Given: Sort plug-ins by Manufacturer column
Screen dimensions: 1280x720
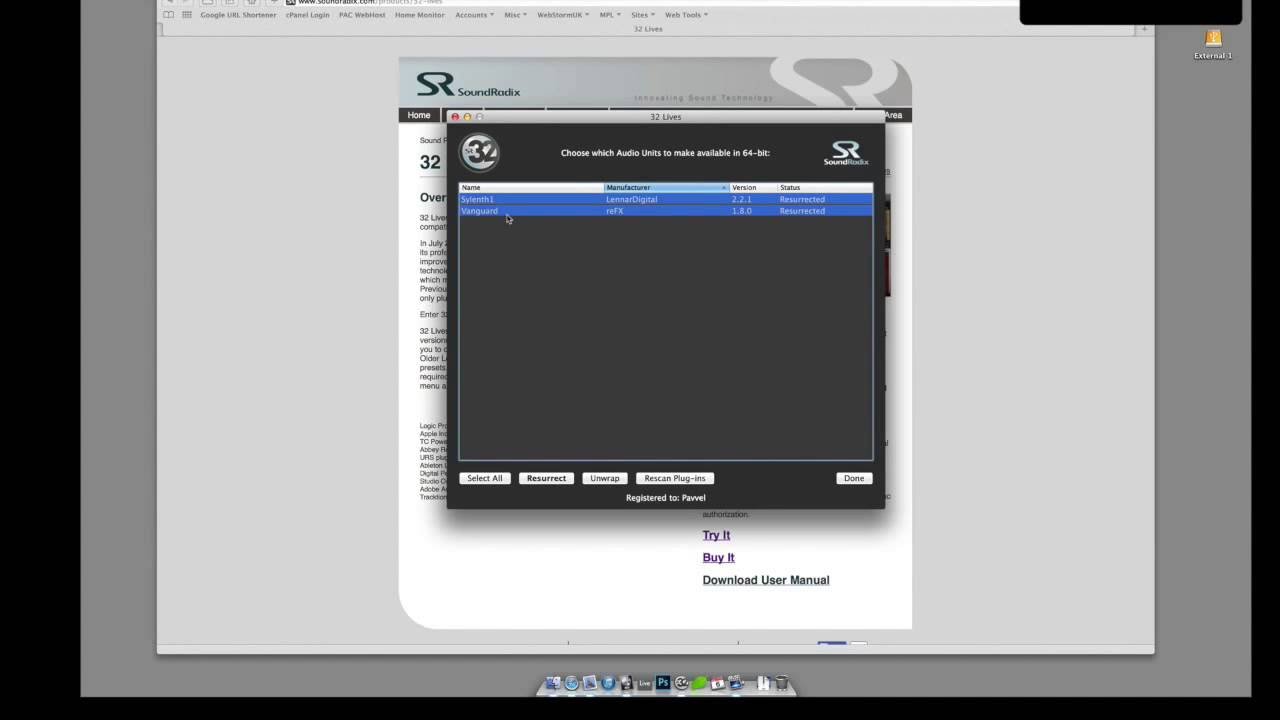Looking at the screenshot, I should 666,188.
